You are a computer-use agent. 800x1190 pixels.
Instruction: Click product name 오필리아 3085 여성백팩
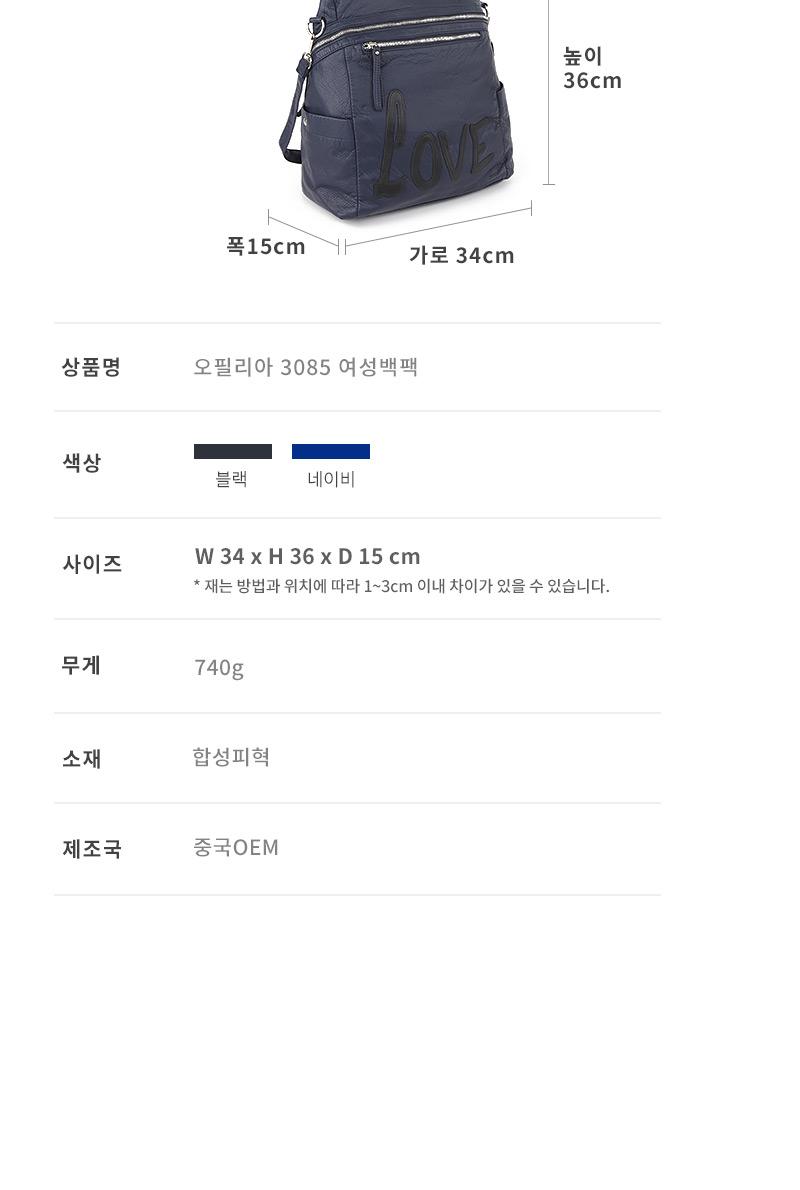click(305, 367)
